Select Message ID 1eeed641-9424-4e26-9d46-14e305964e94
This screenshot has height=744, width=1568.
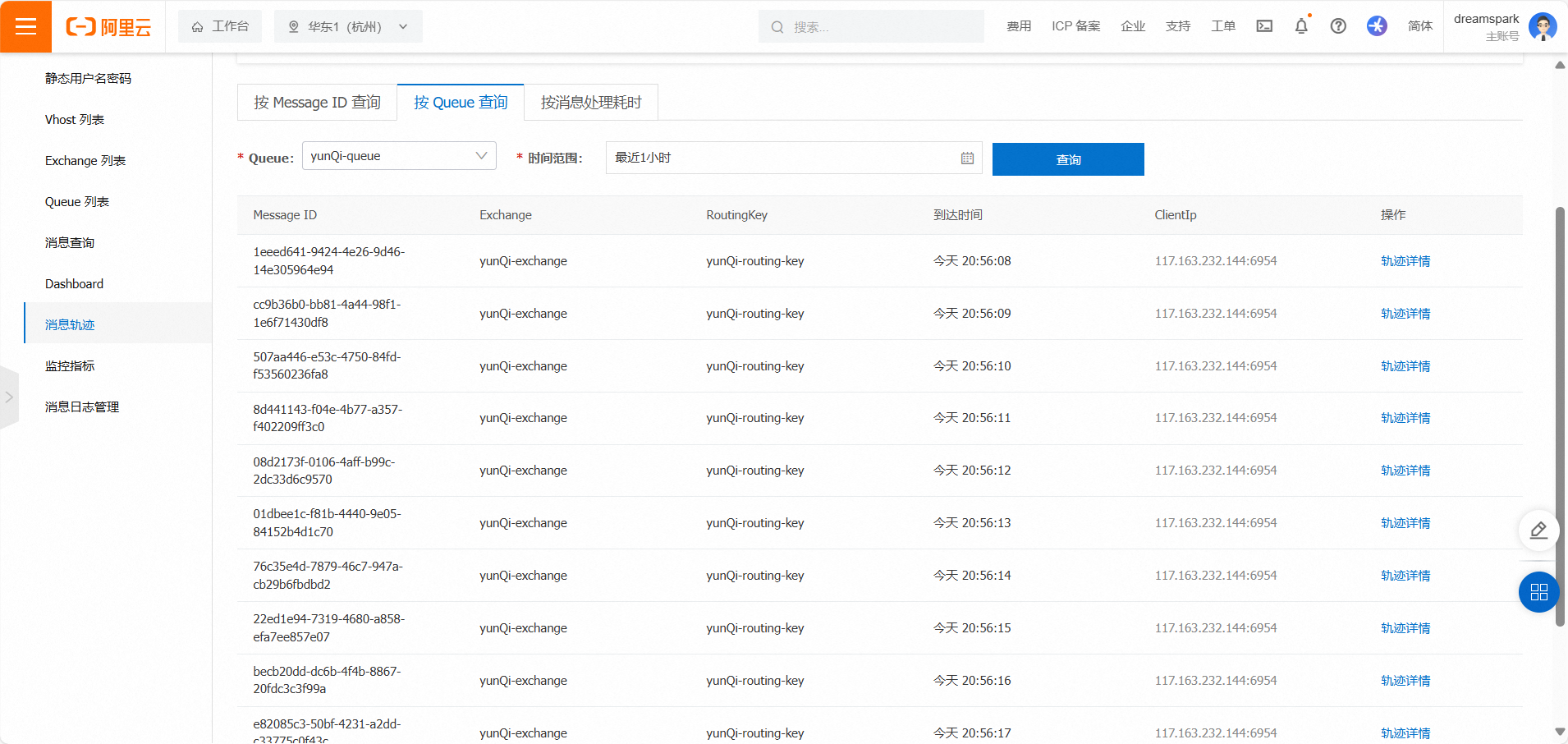(x=328, y=261)
